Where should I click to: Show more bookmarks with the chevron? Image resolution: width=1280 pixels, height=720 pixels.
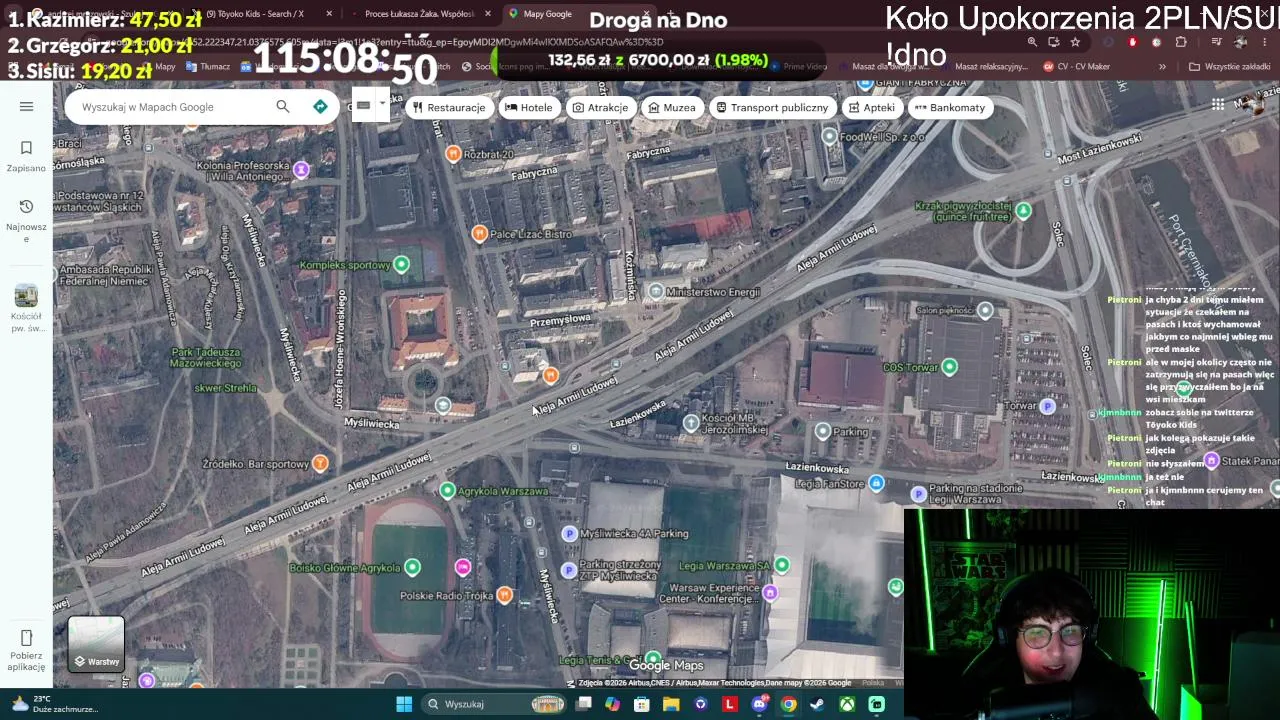tap(1162, 67)
